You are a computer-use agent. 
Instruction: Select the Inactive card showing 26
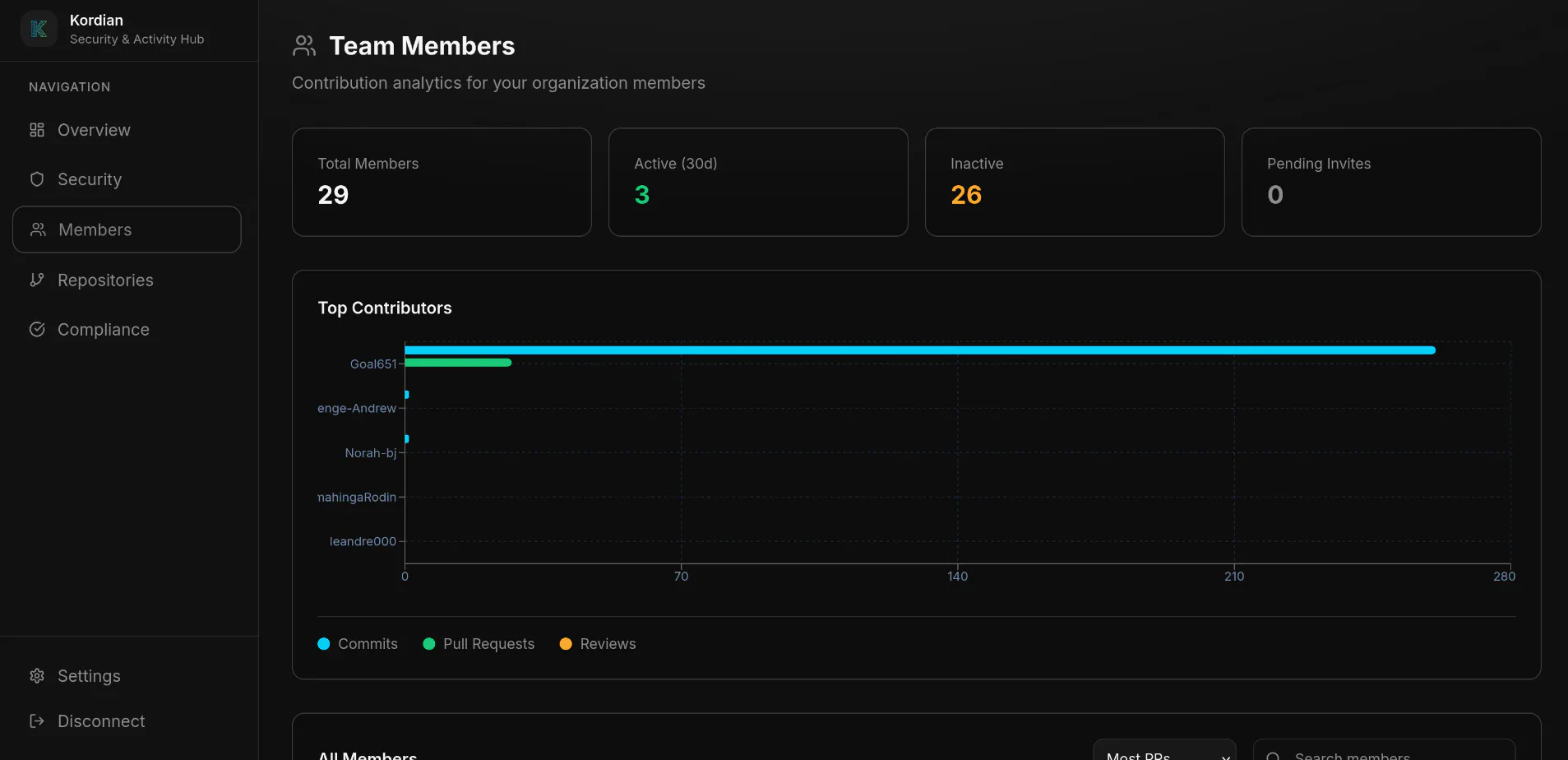pos(1075,182)
